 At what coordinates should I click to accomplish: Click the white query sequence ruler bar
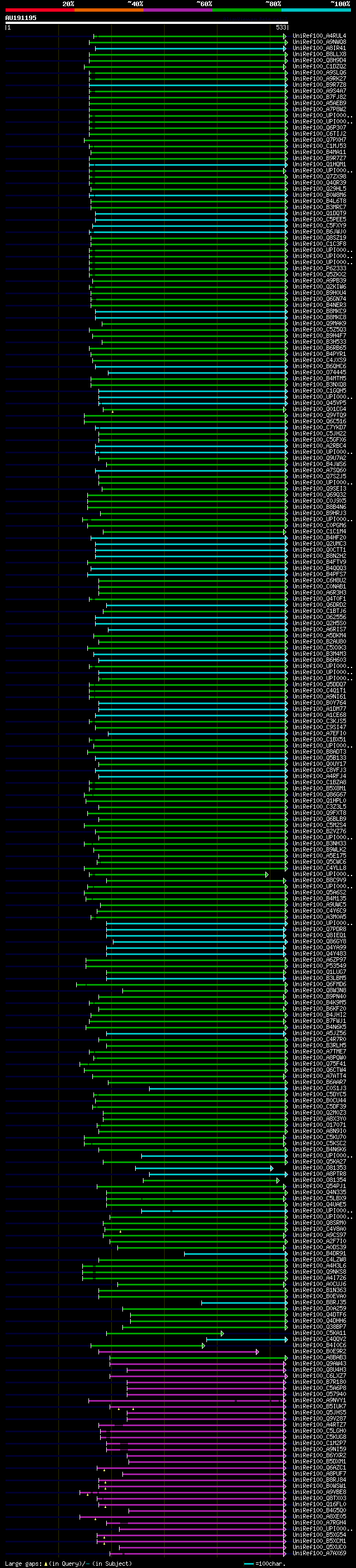[x=147, y=22]
